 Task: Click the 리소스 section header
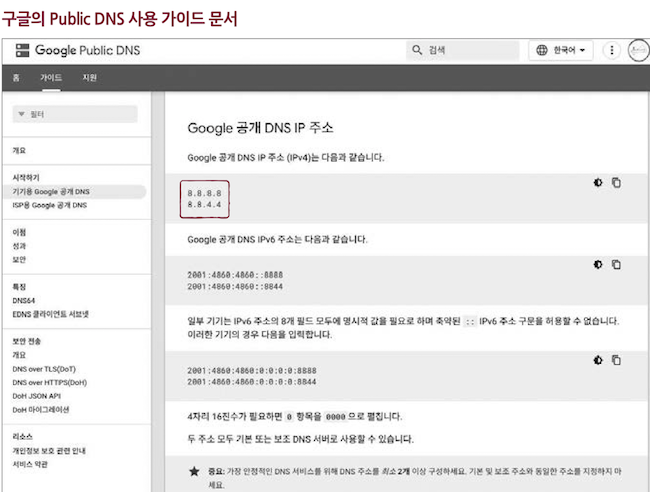[22, 436]
